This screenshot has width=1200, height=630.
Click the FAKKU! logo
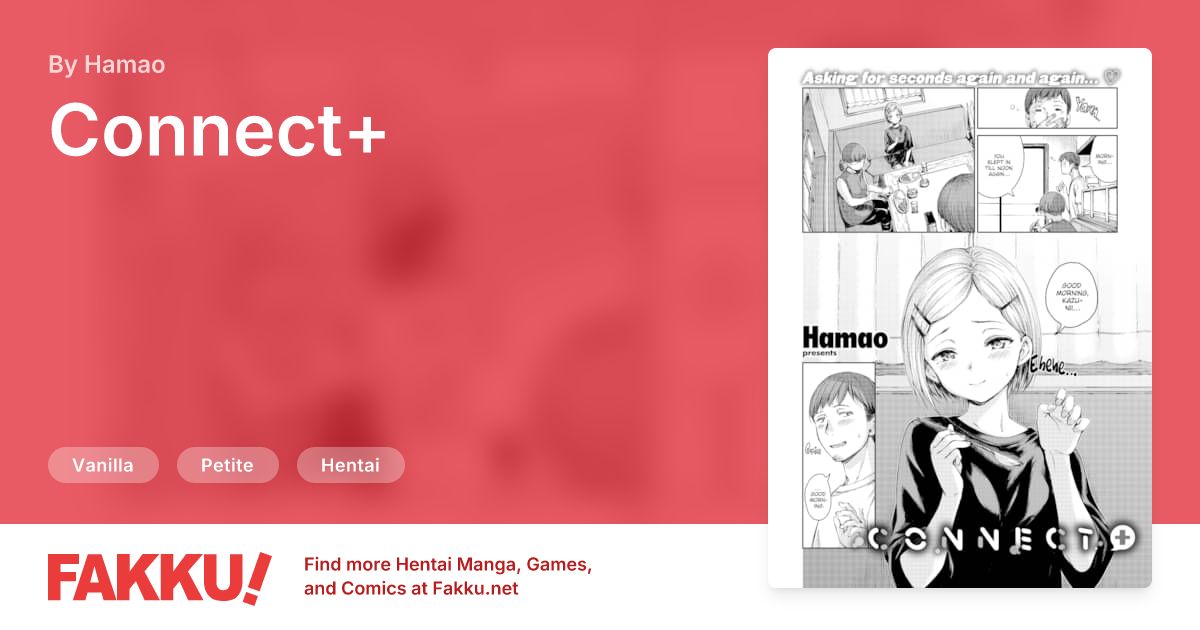159,577
